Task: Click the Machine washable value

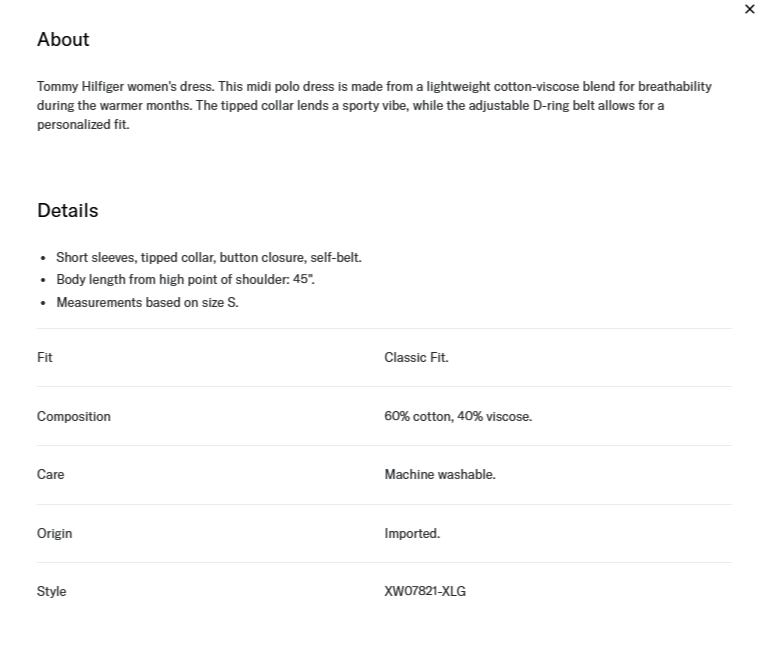Action: coord(440,474)
